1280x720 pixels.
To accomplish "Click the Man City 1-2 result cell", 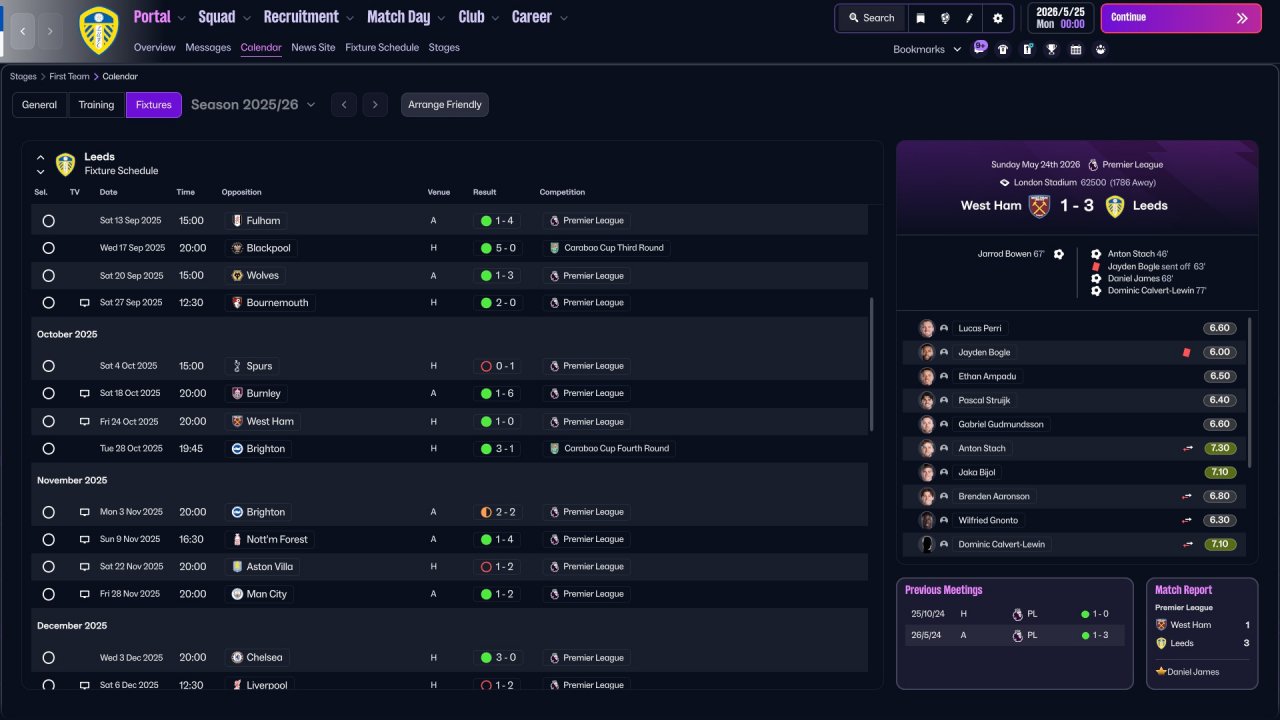I will coord(498,594).
